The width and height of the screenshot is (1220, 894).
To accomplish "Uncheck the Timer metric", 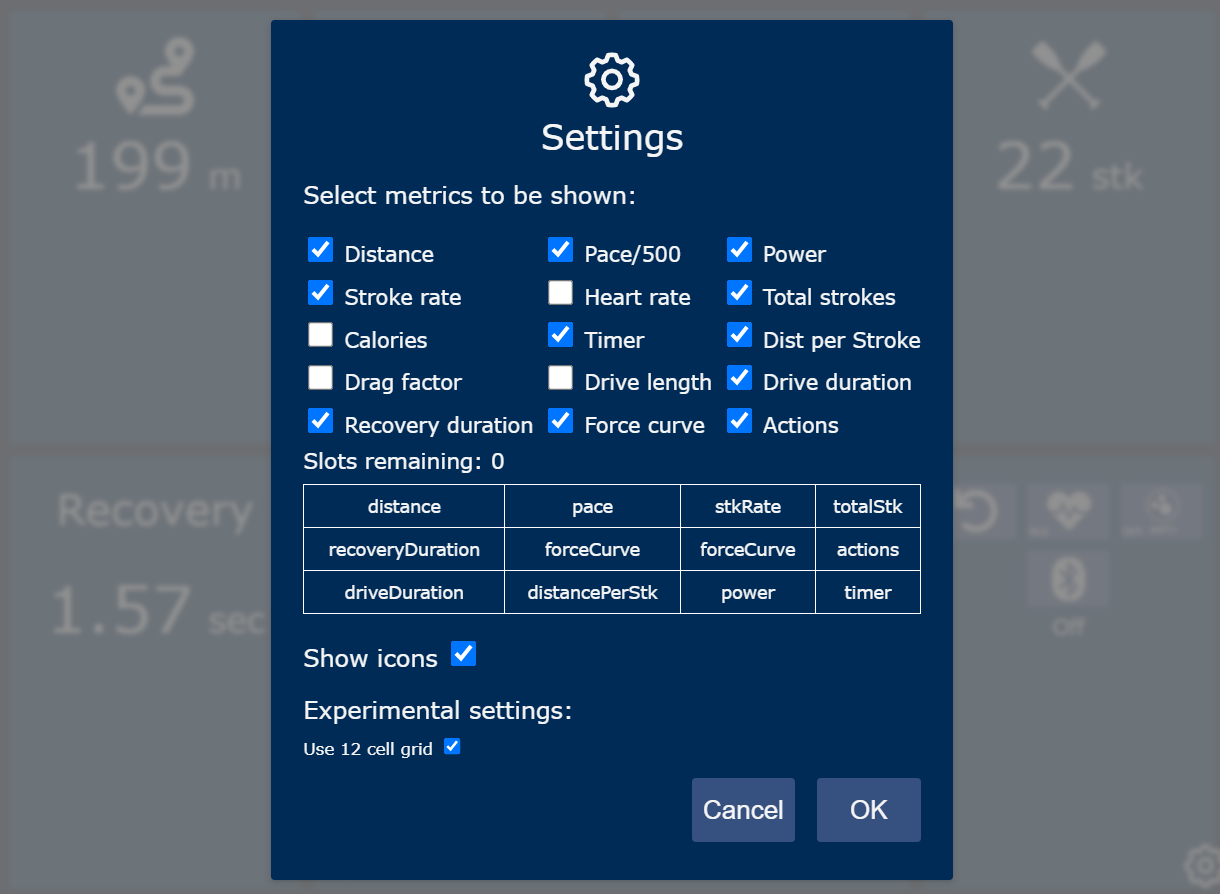I will pyautogui.click(x=560, y=335).
